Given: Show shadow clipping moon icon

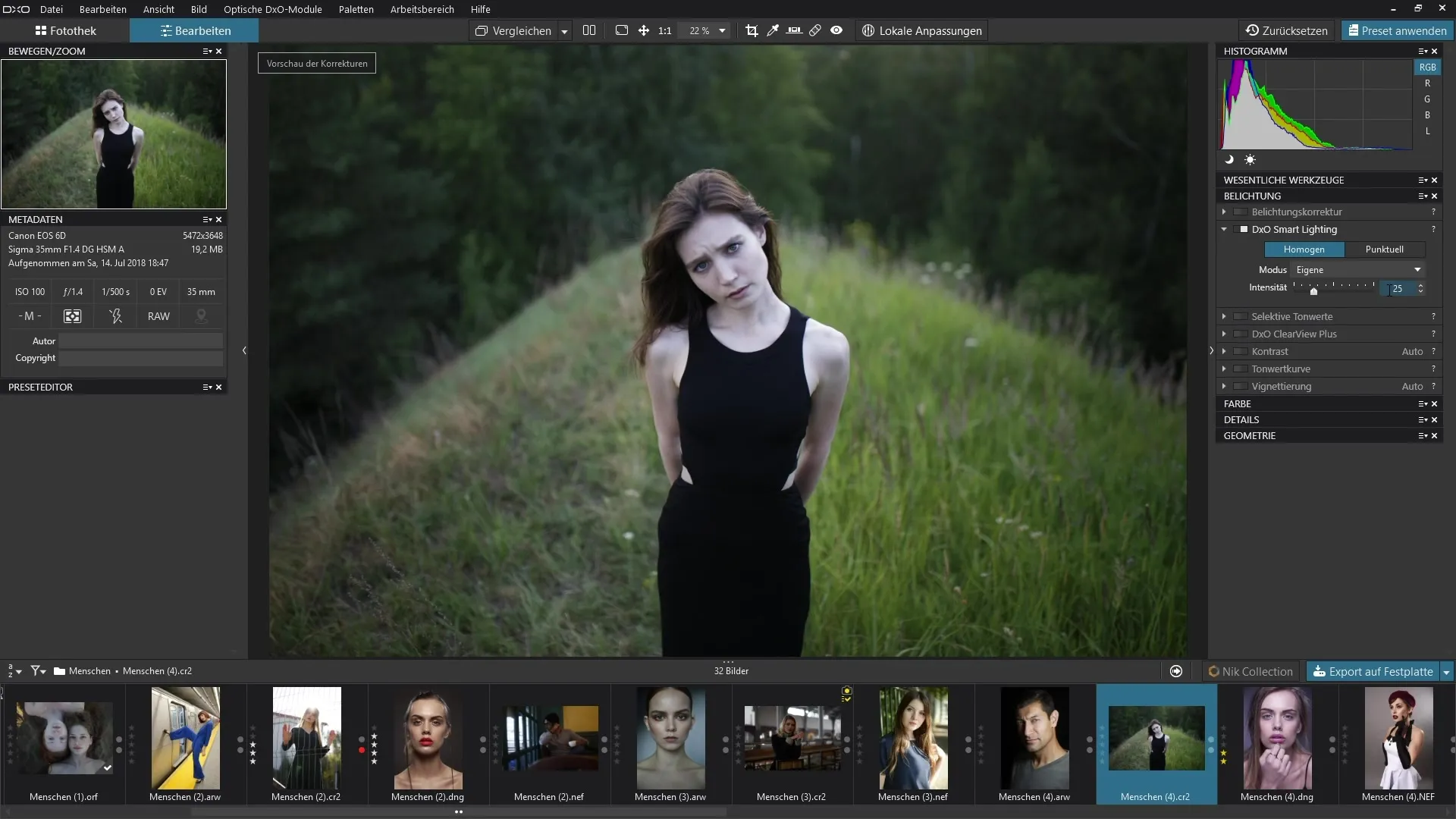Looking at the screenshot, I should 1229,159.
